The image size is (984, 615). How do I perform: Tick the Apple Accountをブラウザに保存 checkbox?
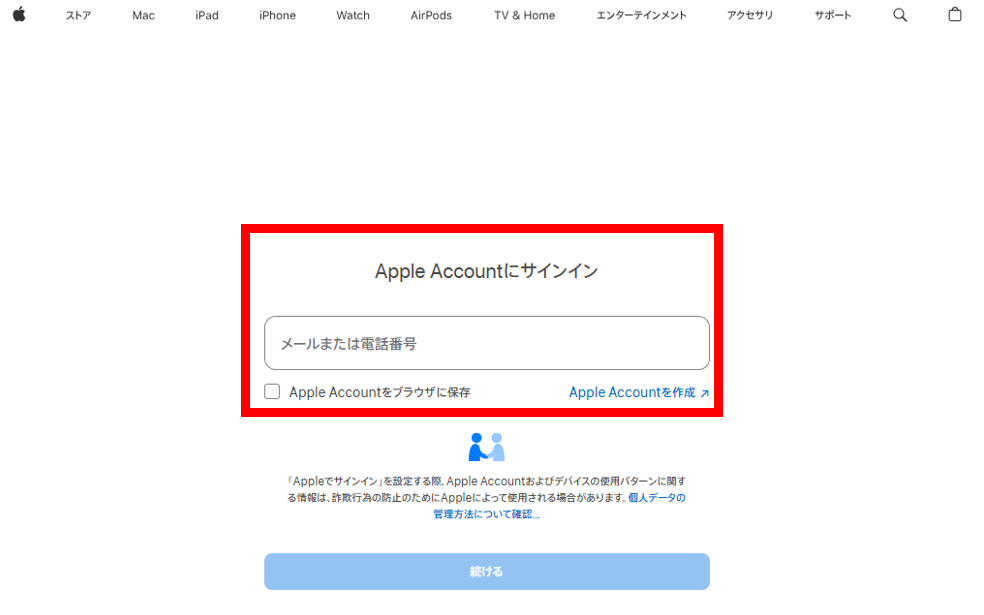point(272,392)
